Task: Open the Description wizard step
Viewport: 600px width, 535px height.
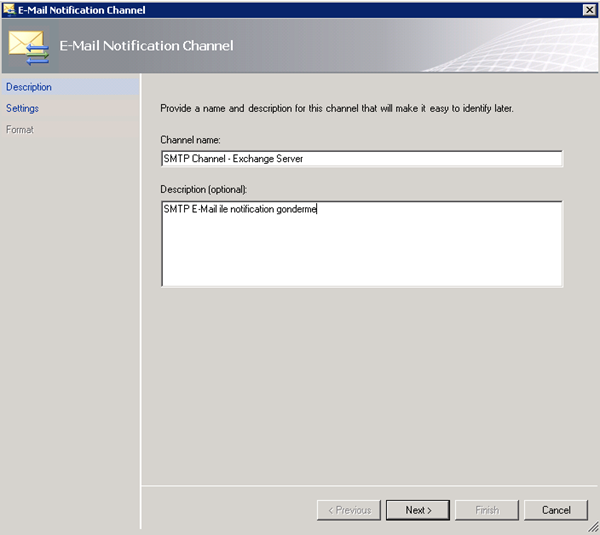Action: [70, 87]
